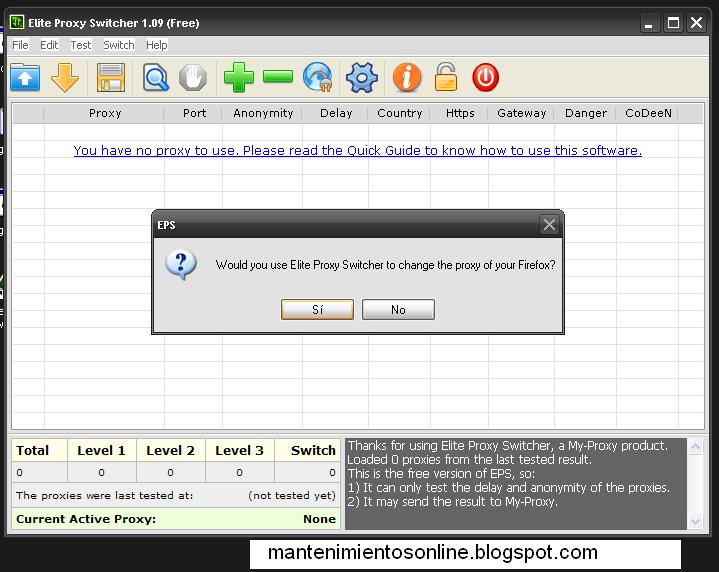Click the Total stats header
Viewport: 719px width, 572px height.
click(39, 450)
